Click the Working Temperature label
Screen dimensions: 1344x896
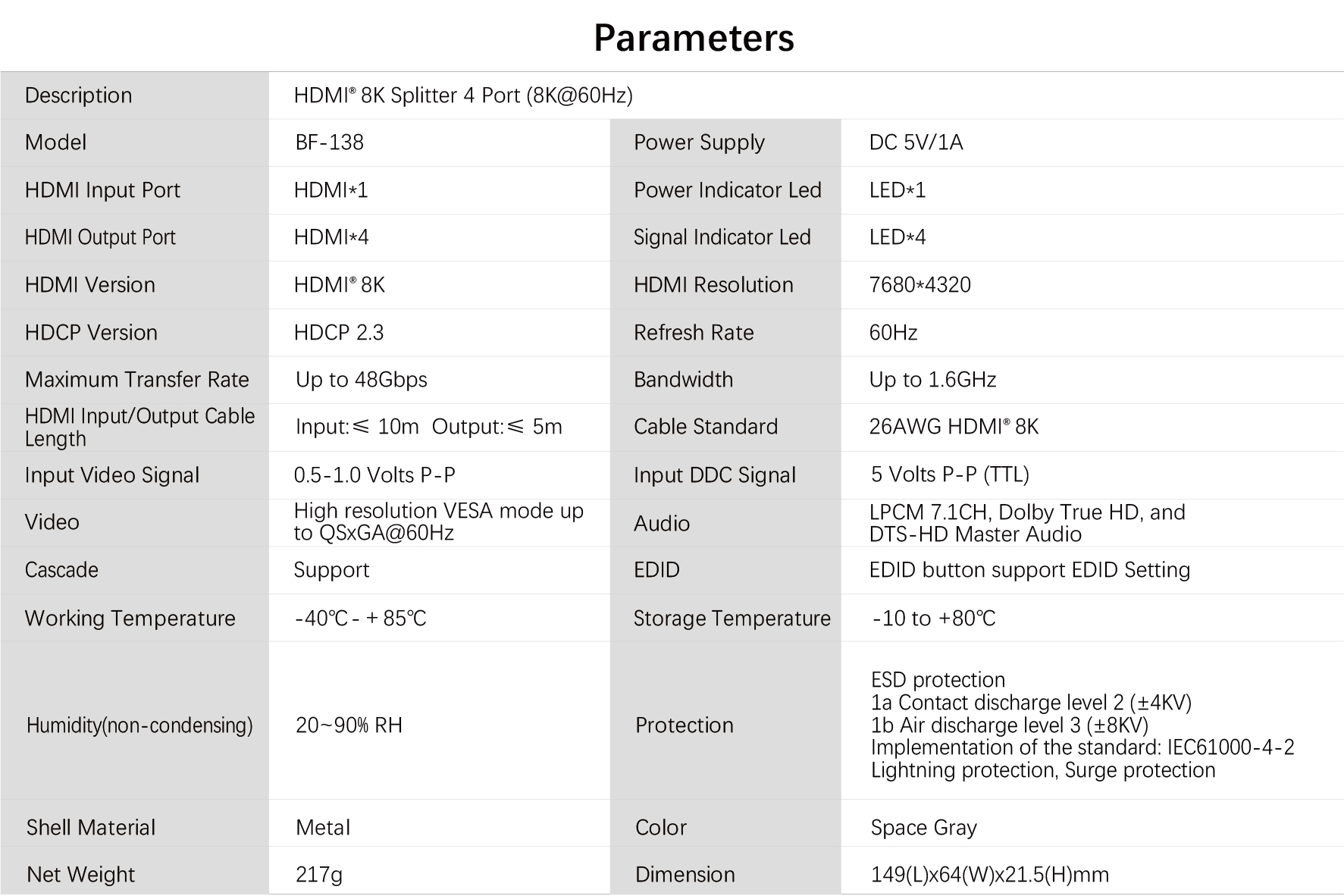[x=130, y=619]
